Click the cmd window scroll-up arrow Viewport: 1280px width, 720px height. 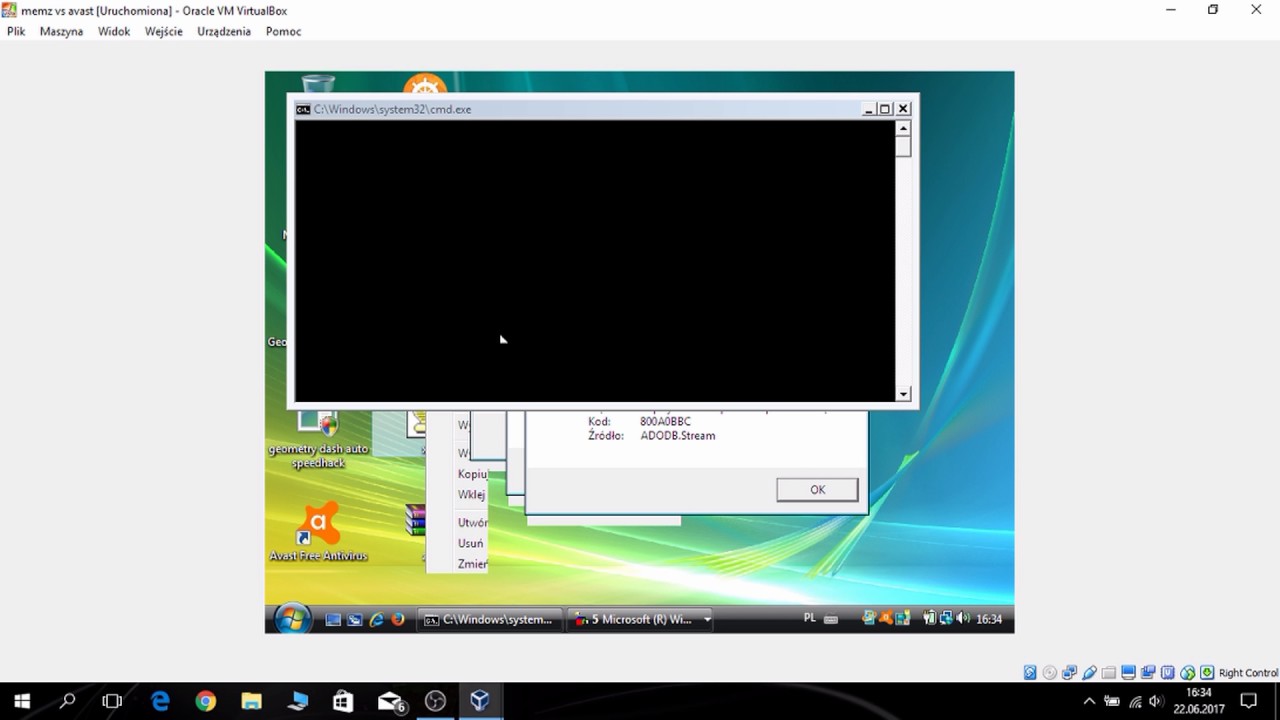click(903, 128)
